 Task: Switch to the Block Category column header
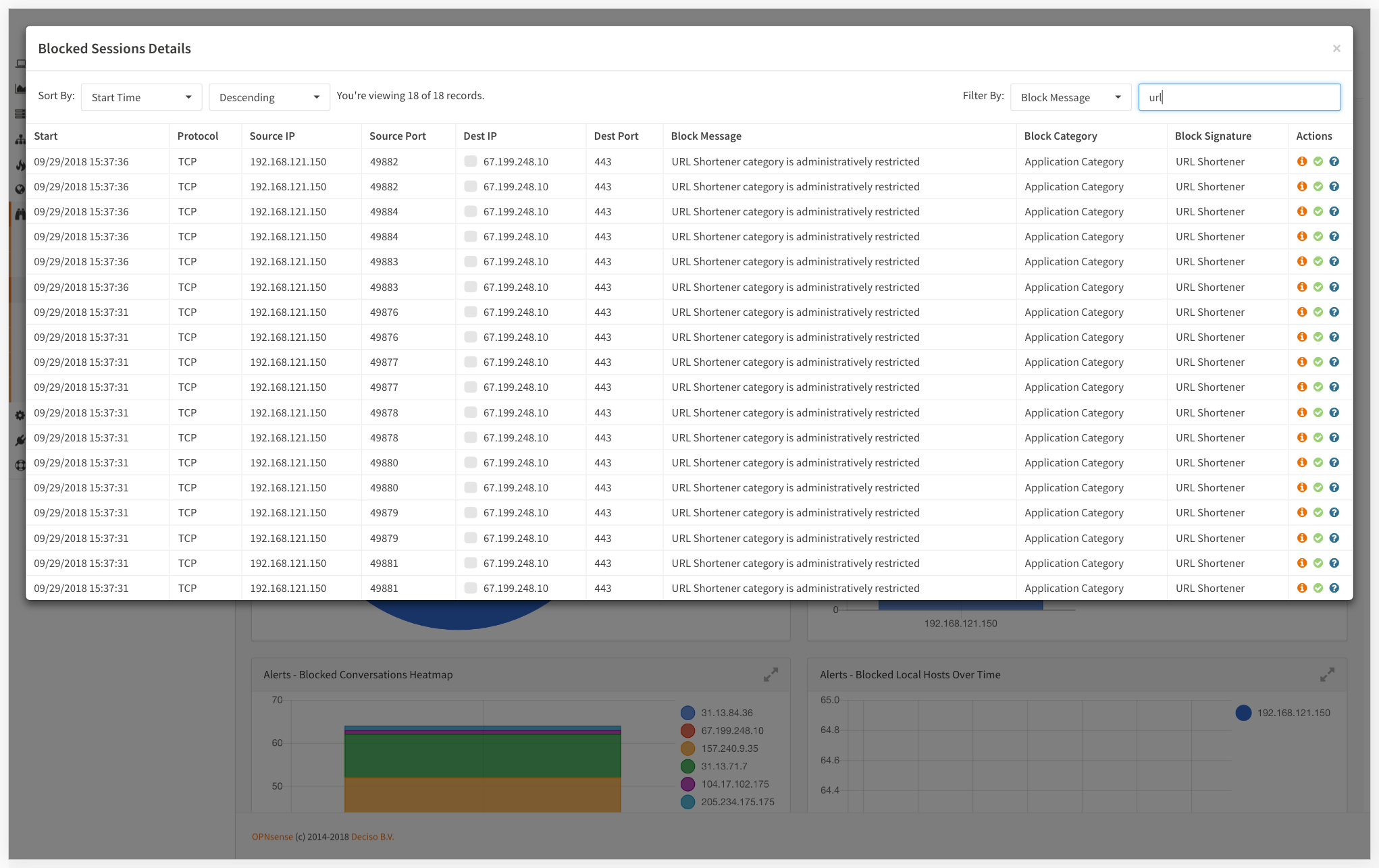click(x=1060, y=136)
